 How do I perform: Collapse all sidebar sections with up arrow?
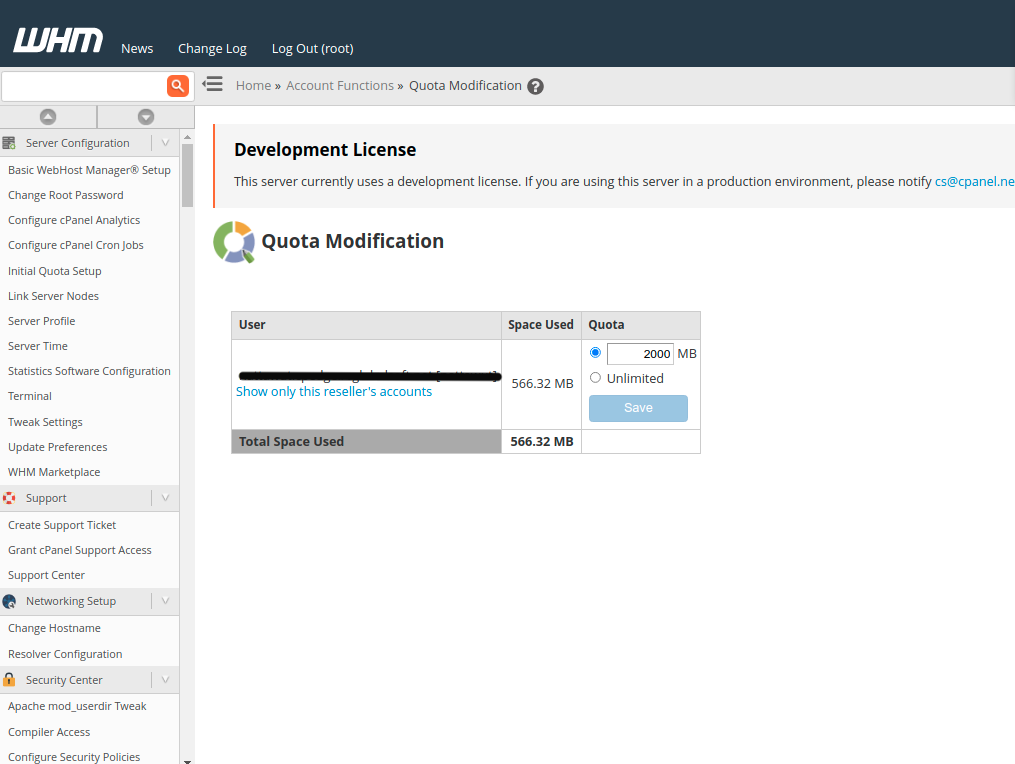tap(48, 117)
